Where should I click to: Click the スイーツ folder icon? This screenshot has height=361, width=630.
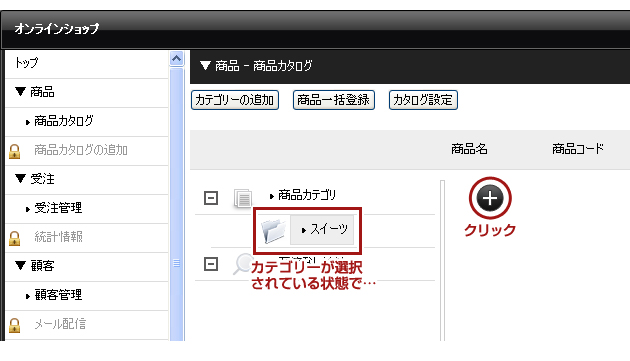pos(273,230)
